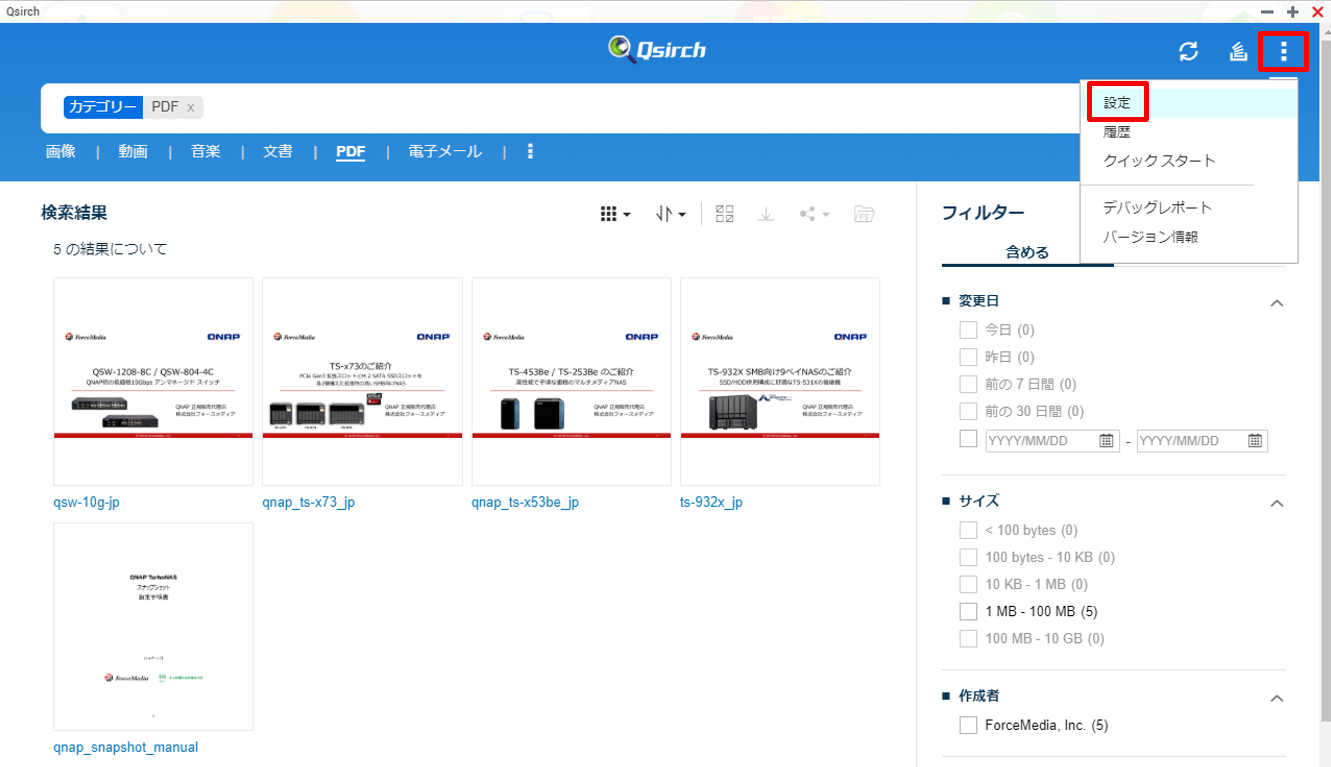Open start date calendar picker icon
This screenshot has width=1331, height=767.
click(1106, 441)
